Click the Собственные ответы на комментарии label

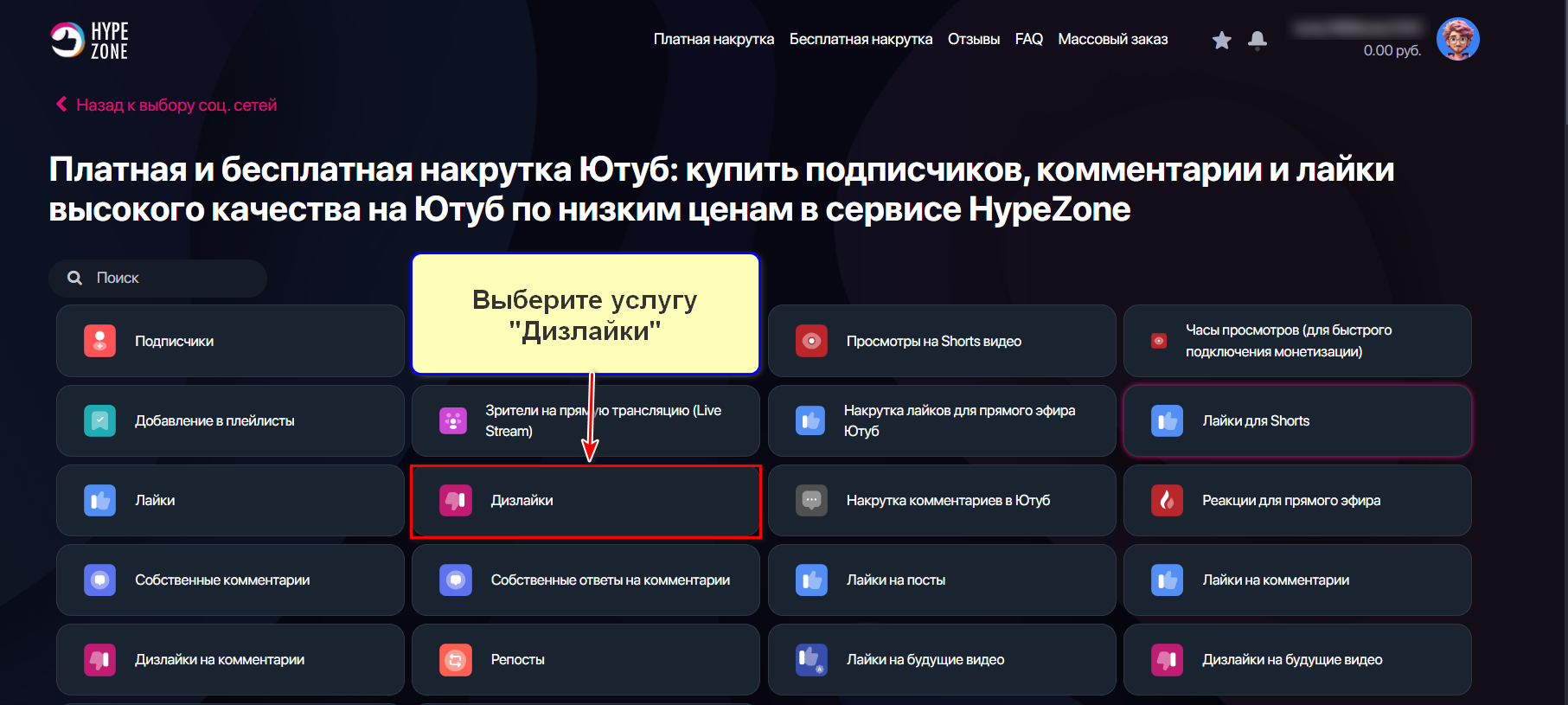click(x=610, y=580)
